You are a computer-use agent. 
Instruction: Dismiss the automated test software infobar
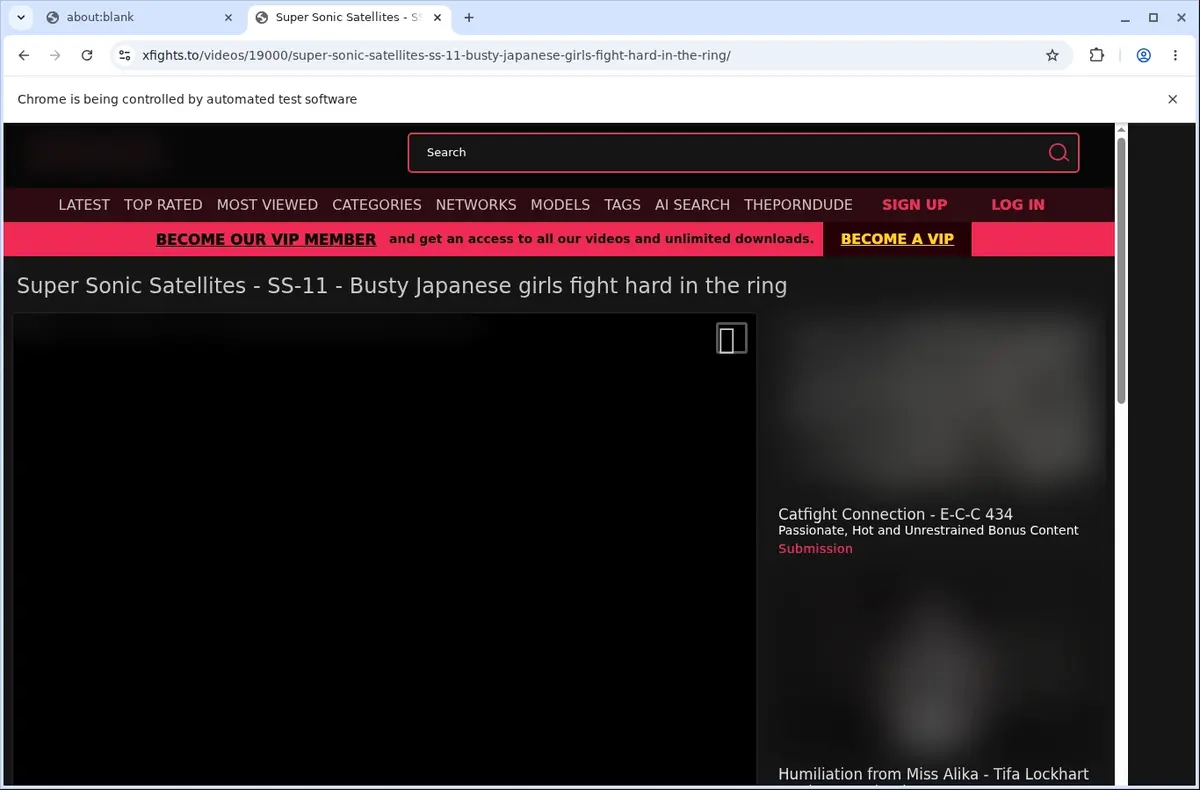tap(1173, 99)
